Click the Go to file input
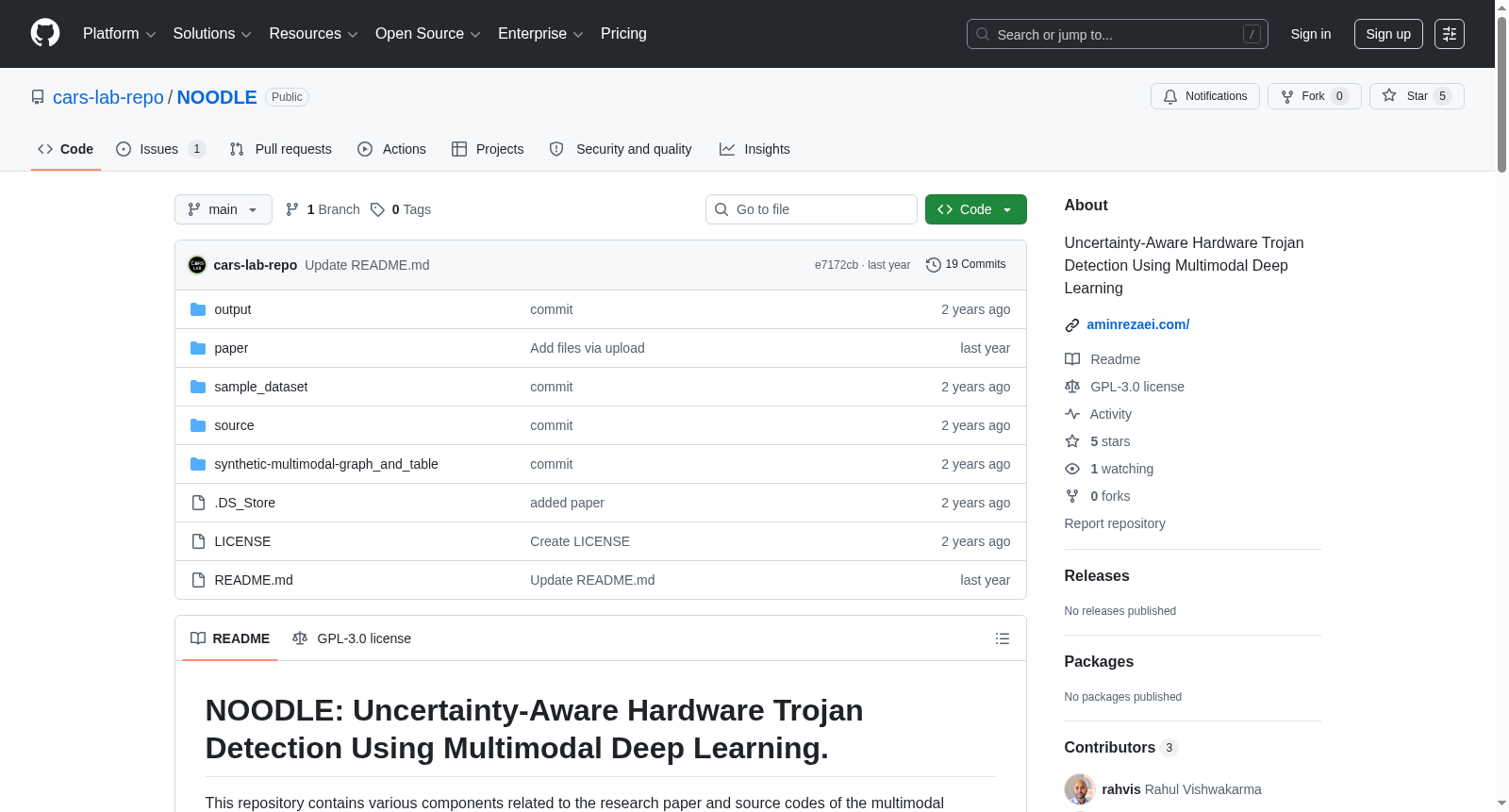This screenshot has width=1509, height=812. 811,209
